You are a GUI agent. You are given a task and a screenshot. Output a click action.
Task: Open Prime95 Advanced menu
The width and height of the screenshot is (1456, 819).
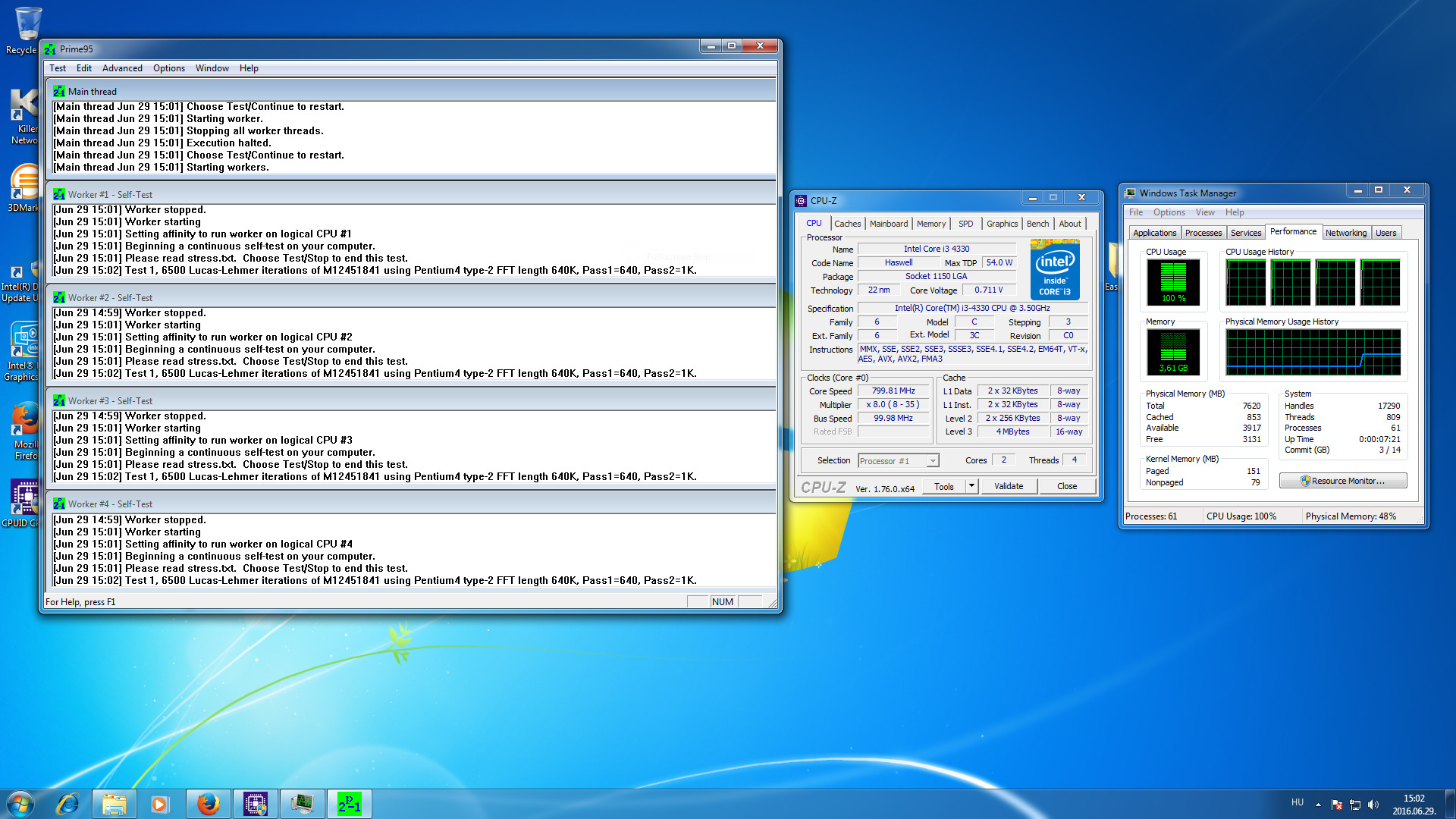(122, 68)
